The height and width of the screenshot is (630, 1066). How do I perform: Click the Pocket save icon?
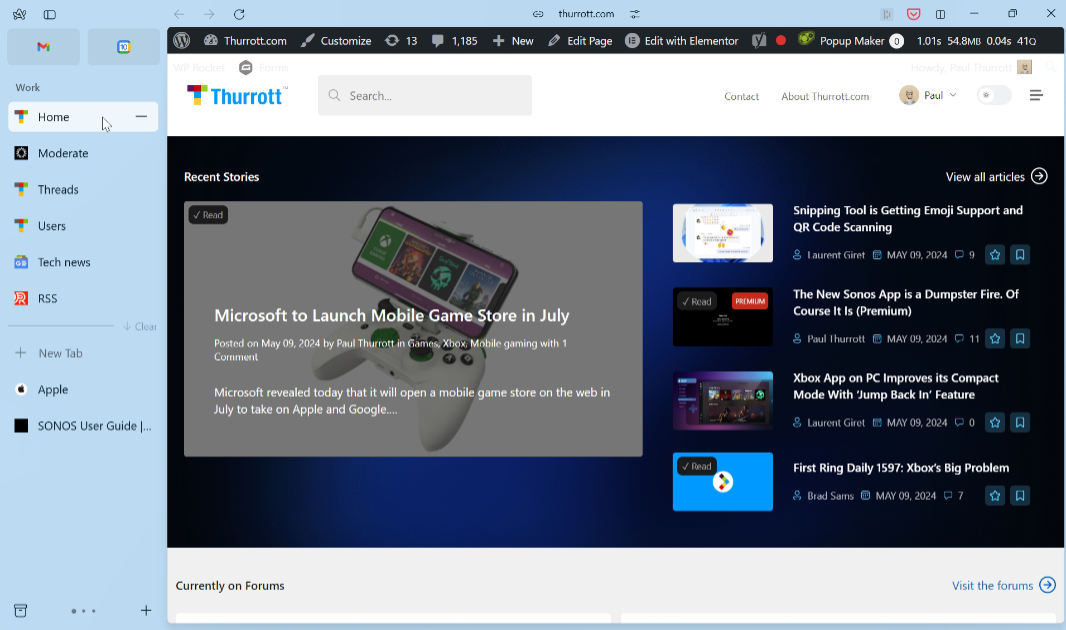tap(913, 14)
